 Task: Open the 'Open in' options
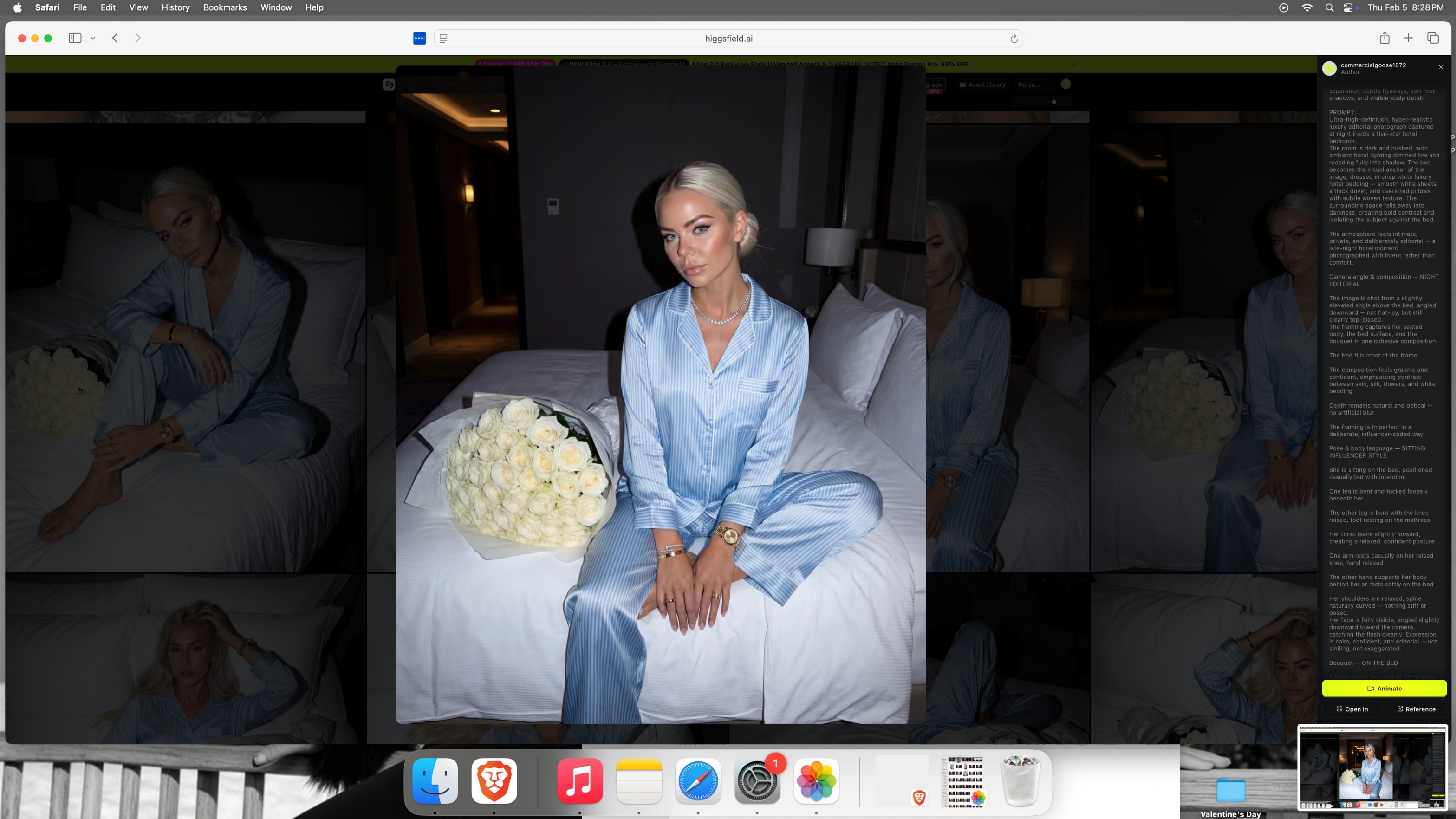(x=1352, y=709)
